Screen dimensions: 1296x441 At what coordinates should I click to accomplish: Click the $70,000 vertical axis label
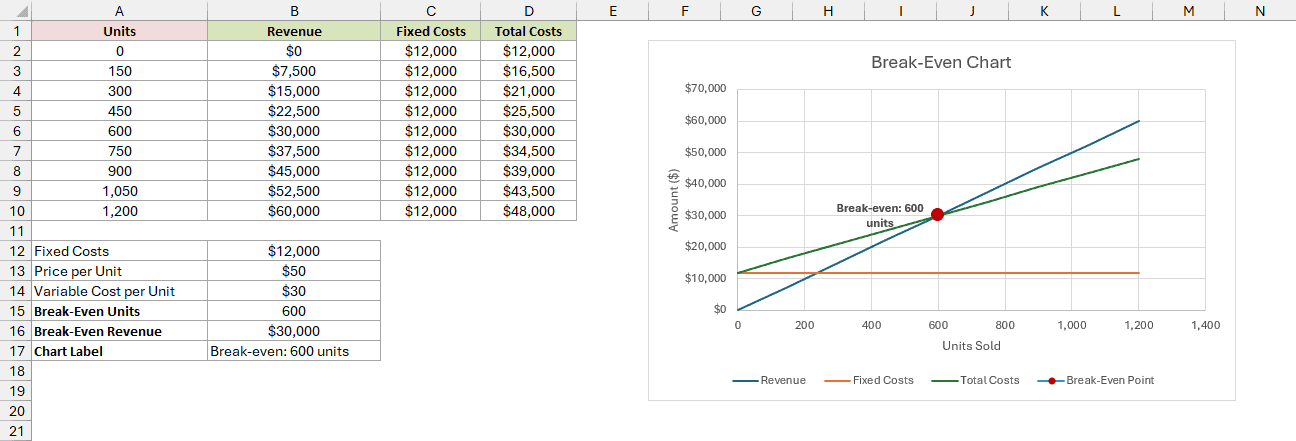705,89
